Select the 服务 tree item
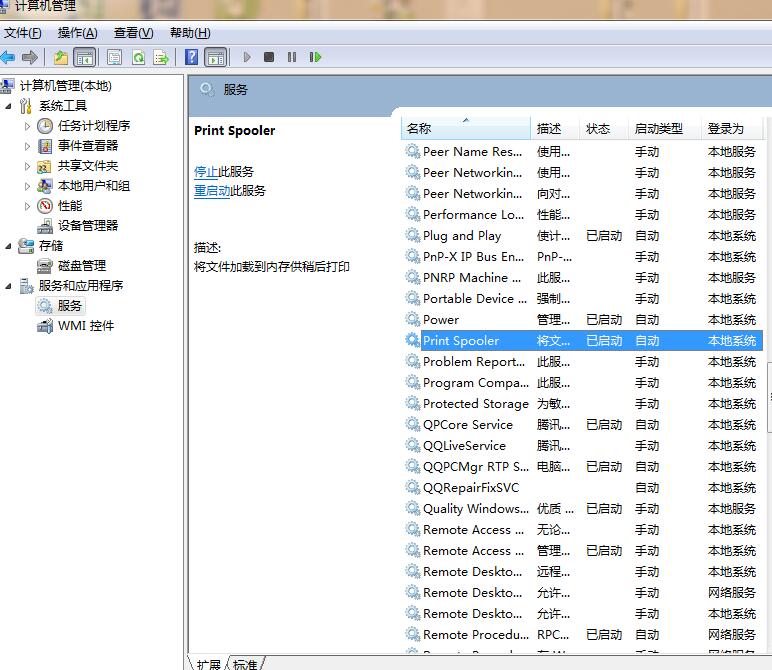Viewport: 772px width, 670px height. [x=69, y=306]
